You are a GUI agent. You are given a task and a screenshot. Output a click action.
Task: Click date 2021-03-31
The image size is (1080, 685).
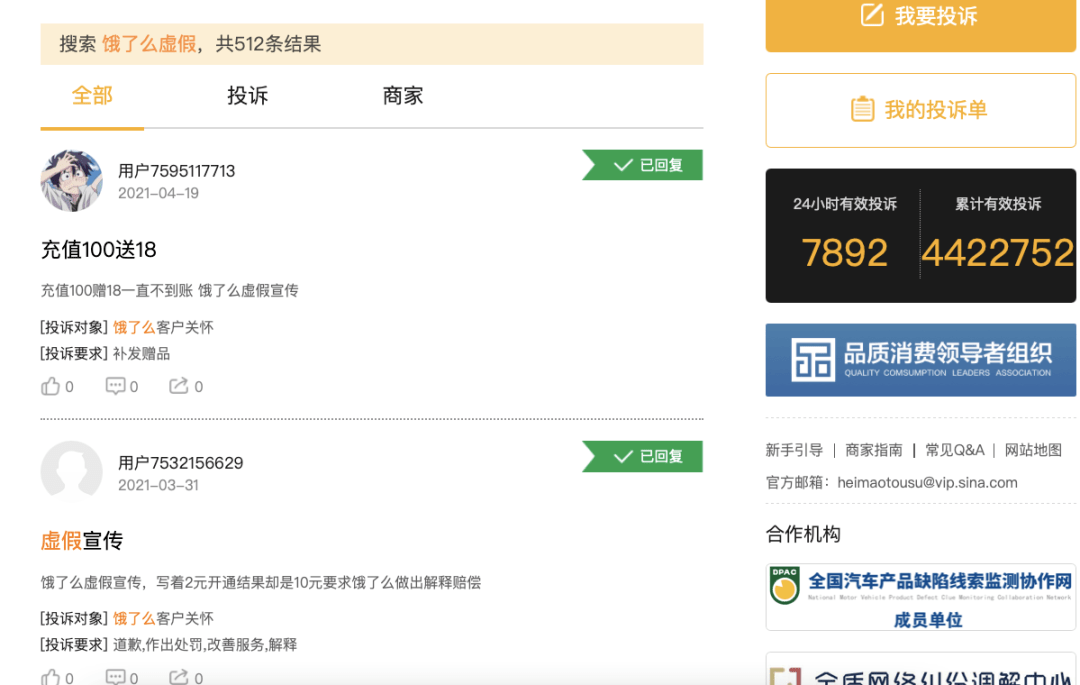tap(158, 485)
